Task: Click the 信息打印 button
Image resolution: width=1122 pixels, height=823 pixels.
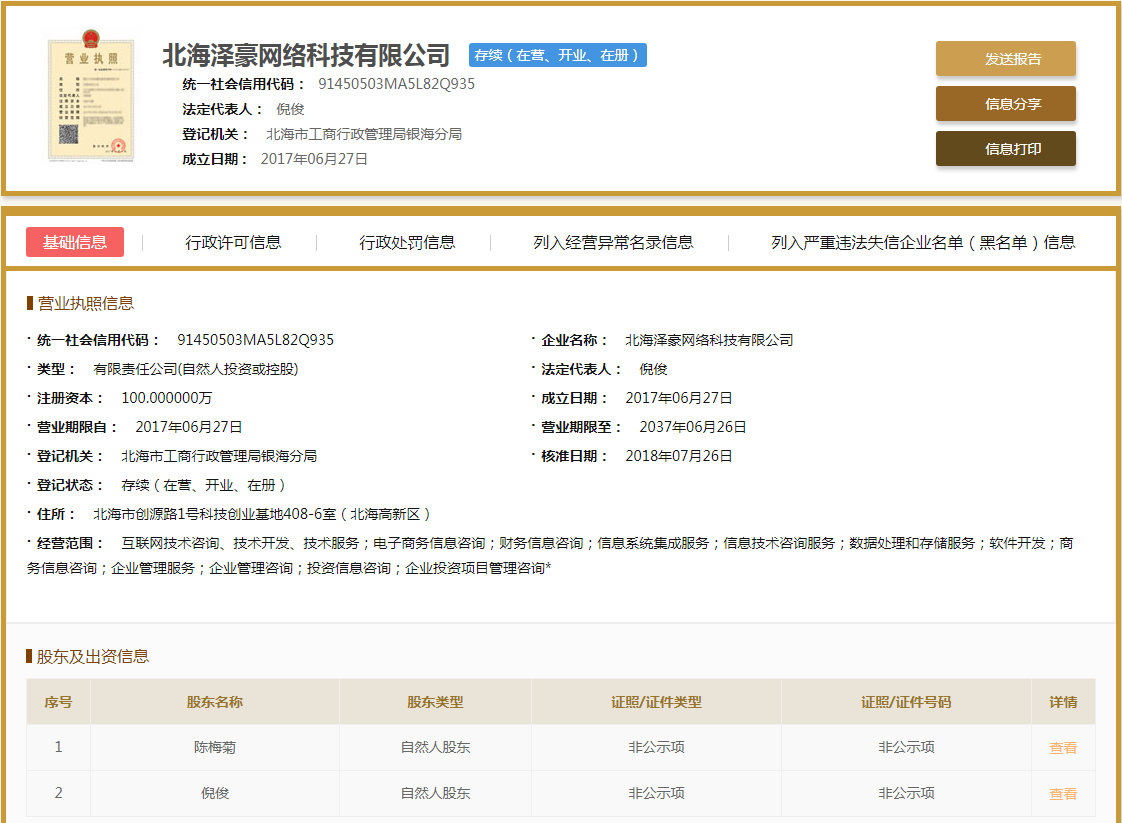Action: point(1005,148)
